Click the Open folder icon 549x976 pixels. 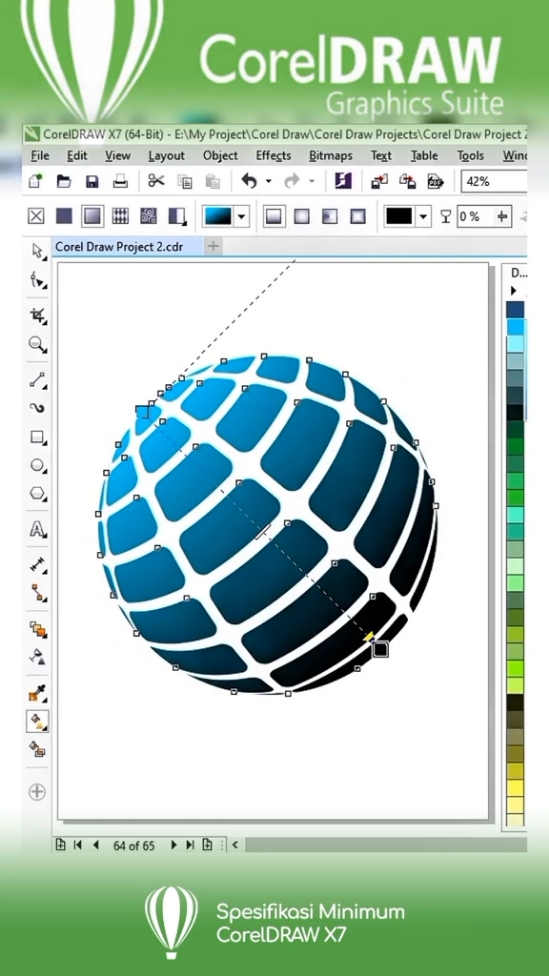point(63,181)
